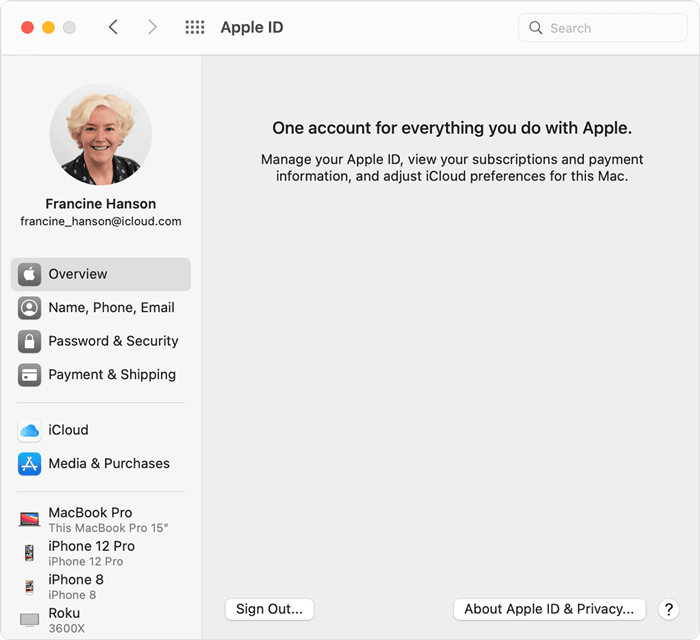Click the Apple ID window title
This screenshot has width=700, height=640.
[252, 28]
